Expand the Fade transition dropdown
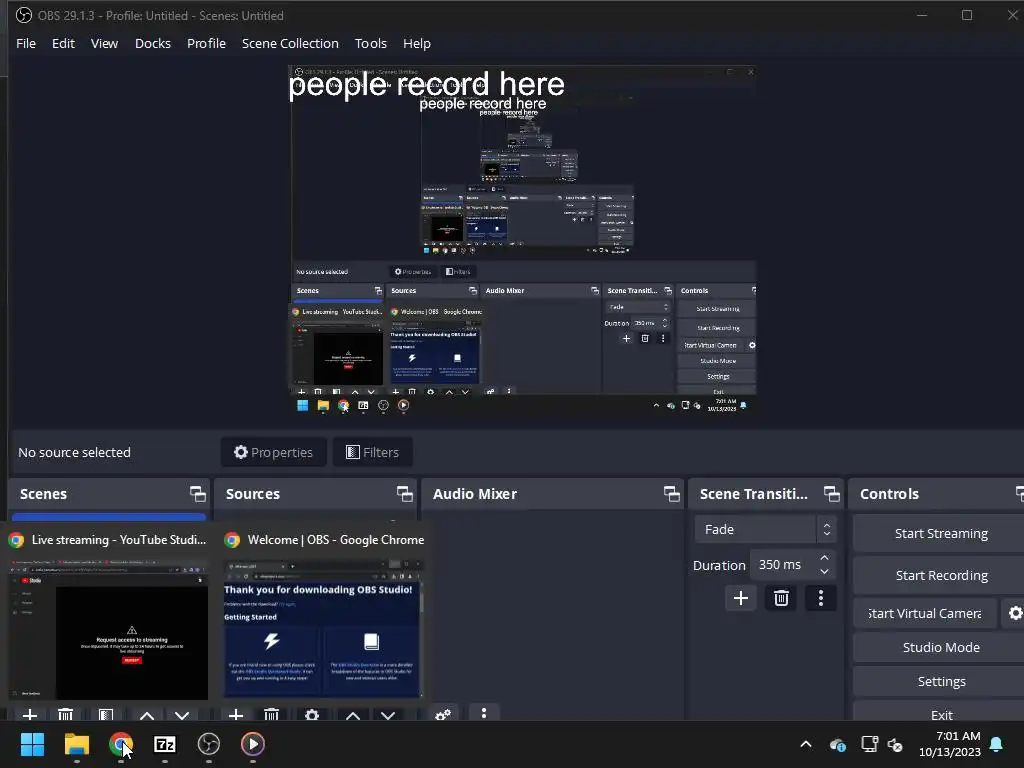Image resolution: width=1024 pixels, height=768 pixels. 765,529
